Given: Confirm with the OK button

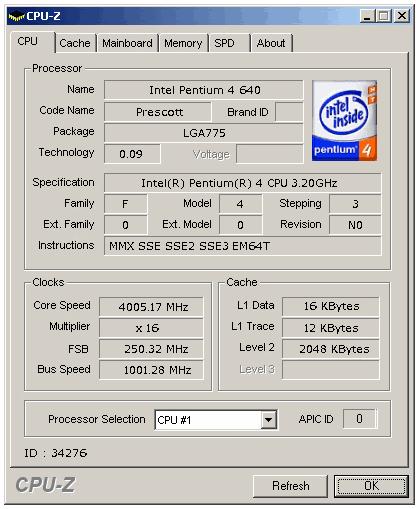Looking at the screenshot, I should (x=371, y=486).
